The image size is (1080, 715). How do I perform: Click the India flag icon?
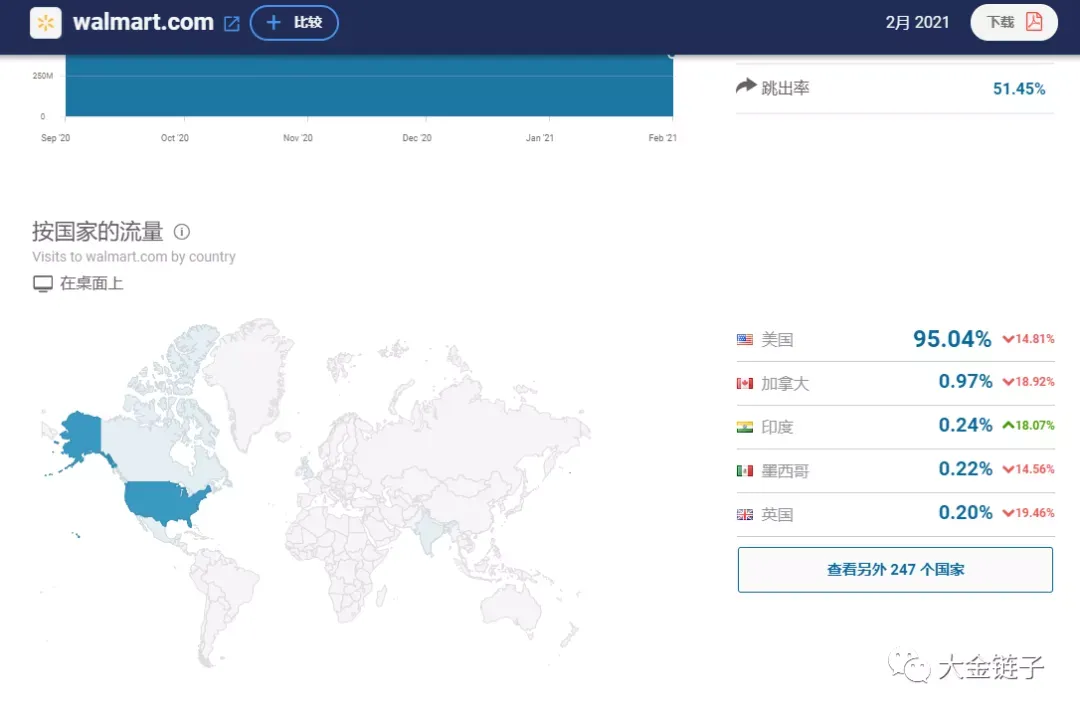pyautogui.click(x=745, y=427)
